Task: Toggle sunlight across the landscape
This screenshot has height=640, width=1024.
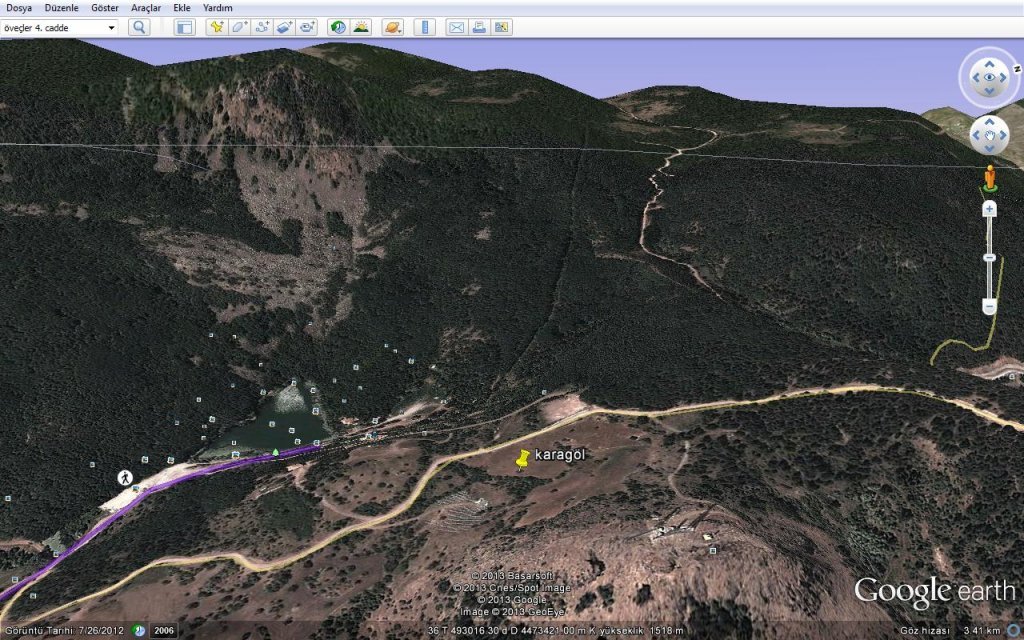Action: pos(360,27)
